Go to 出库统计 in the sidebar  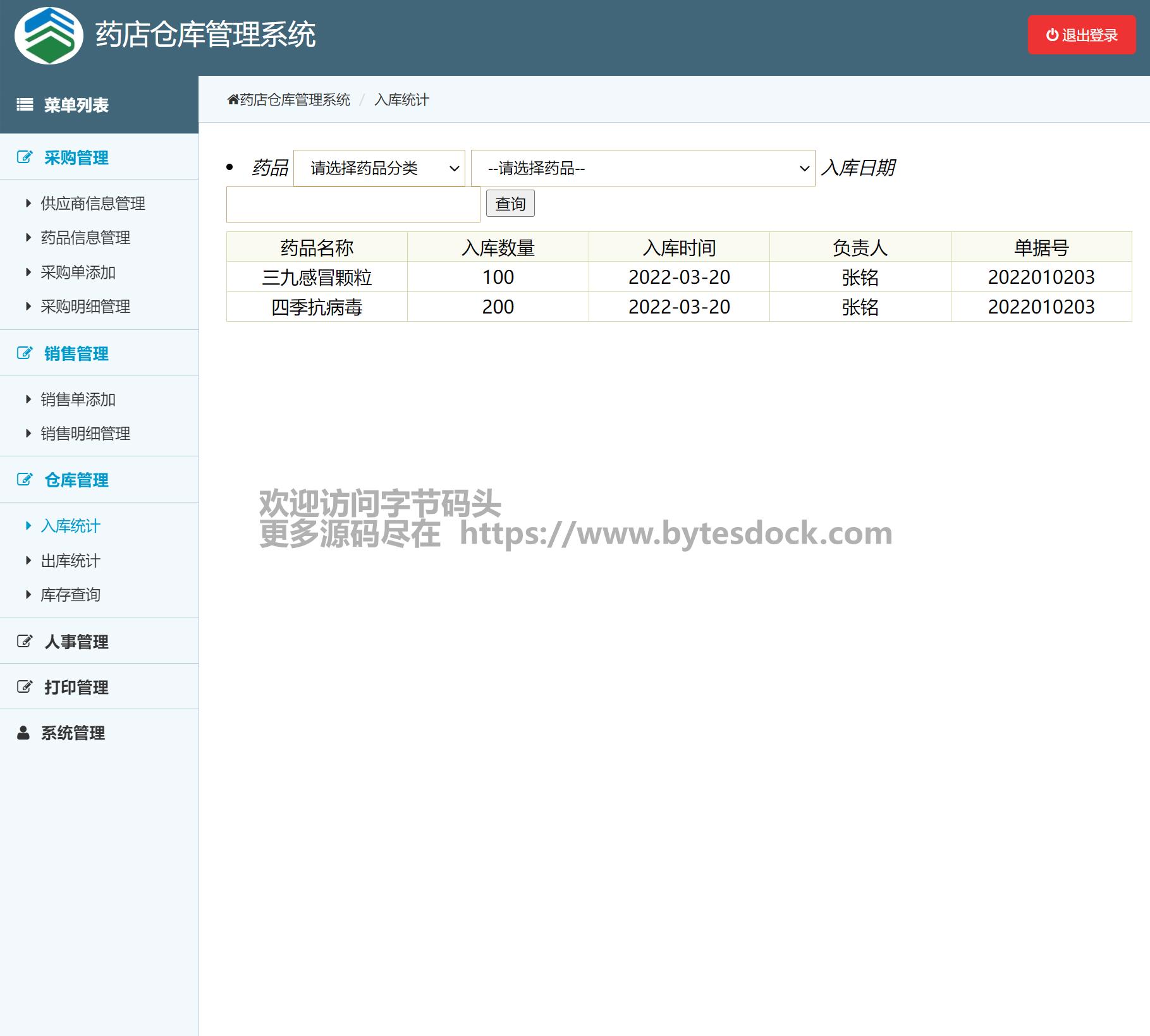click(x=70, y=561)
